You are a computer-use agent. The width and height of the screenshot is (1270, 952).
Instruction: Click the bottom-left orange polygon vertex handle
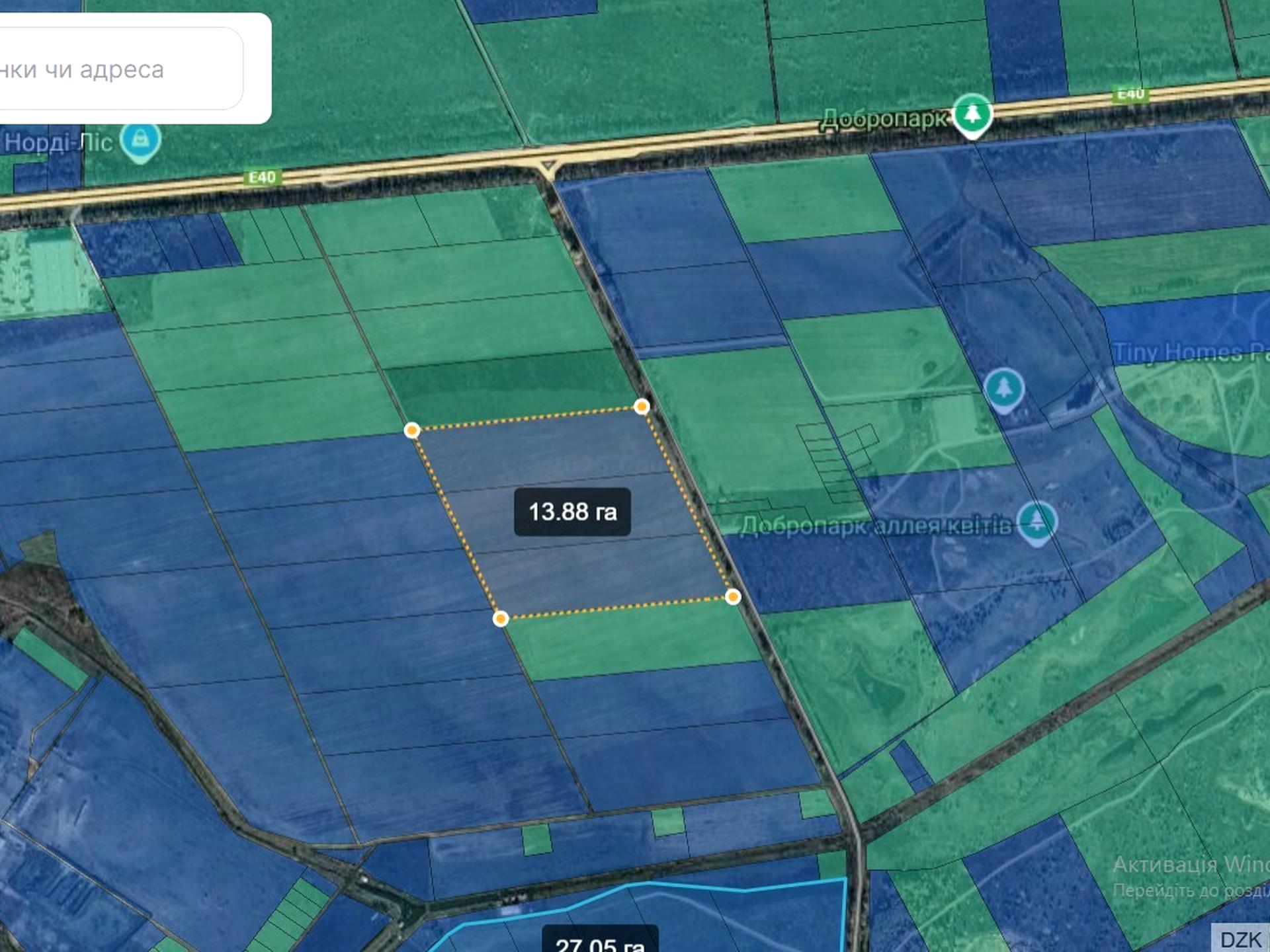coord(501,619)
